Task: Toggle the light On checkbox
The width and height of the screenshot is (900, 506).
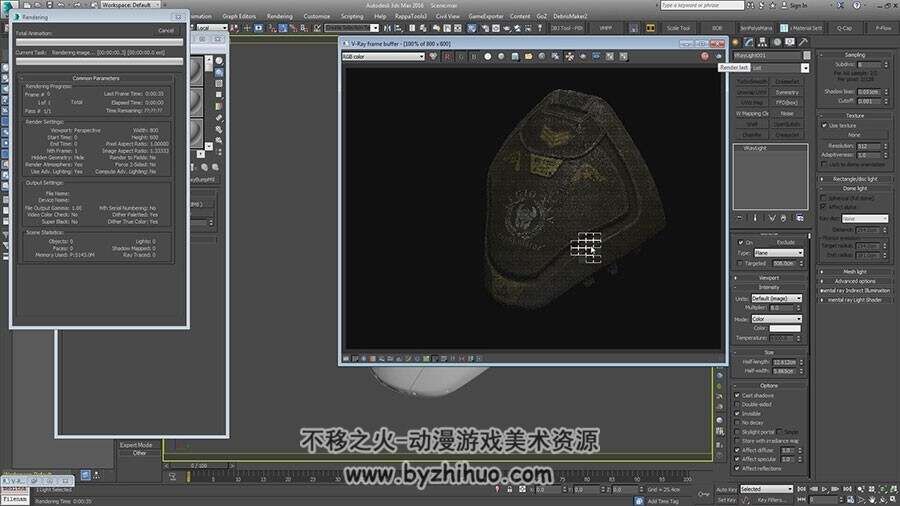Action: click(740, 243)
